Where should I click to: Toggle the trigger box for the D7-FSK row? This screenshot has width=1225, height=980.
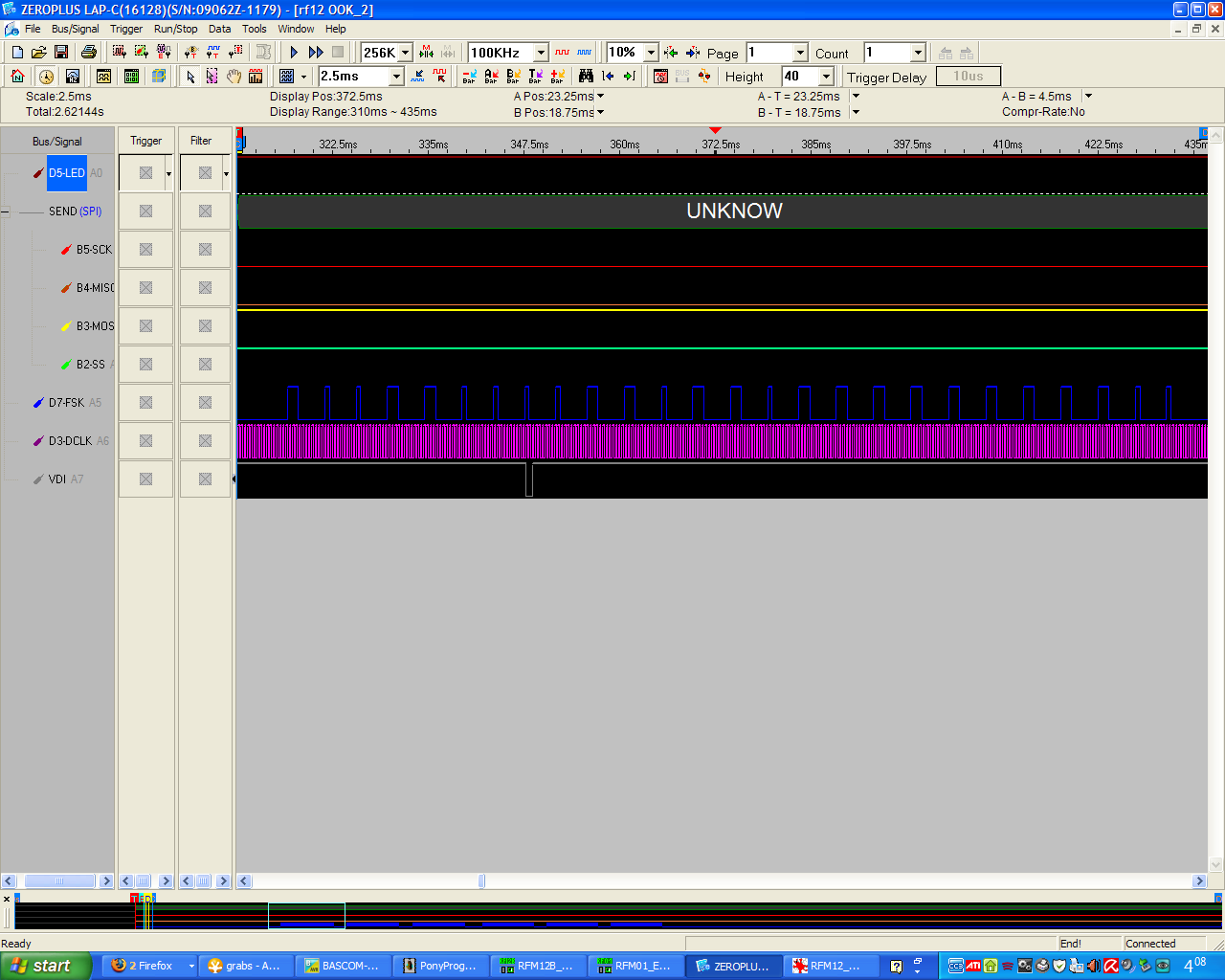[145, 403]
